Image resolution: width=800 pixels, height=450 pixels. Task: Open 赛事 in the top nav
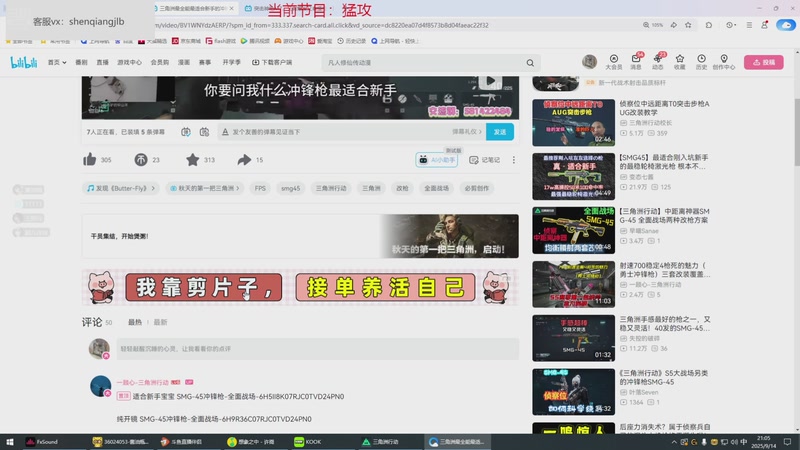pos(205,62)
